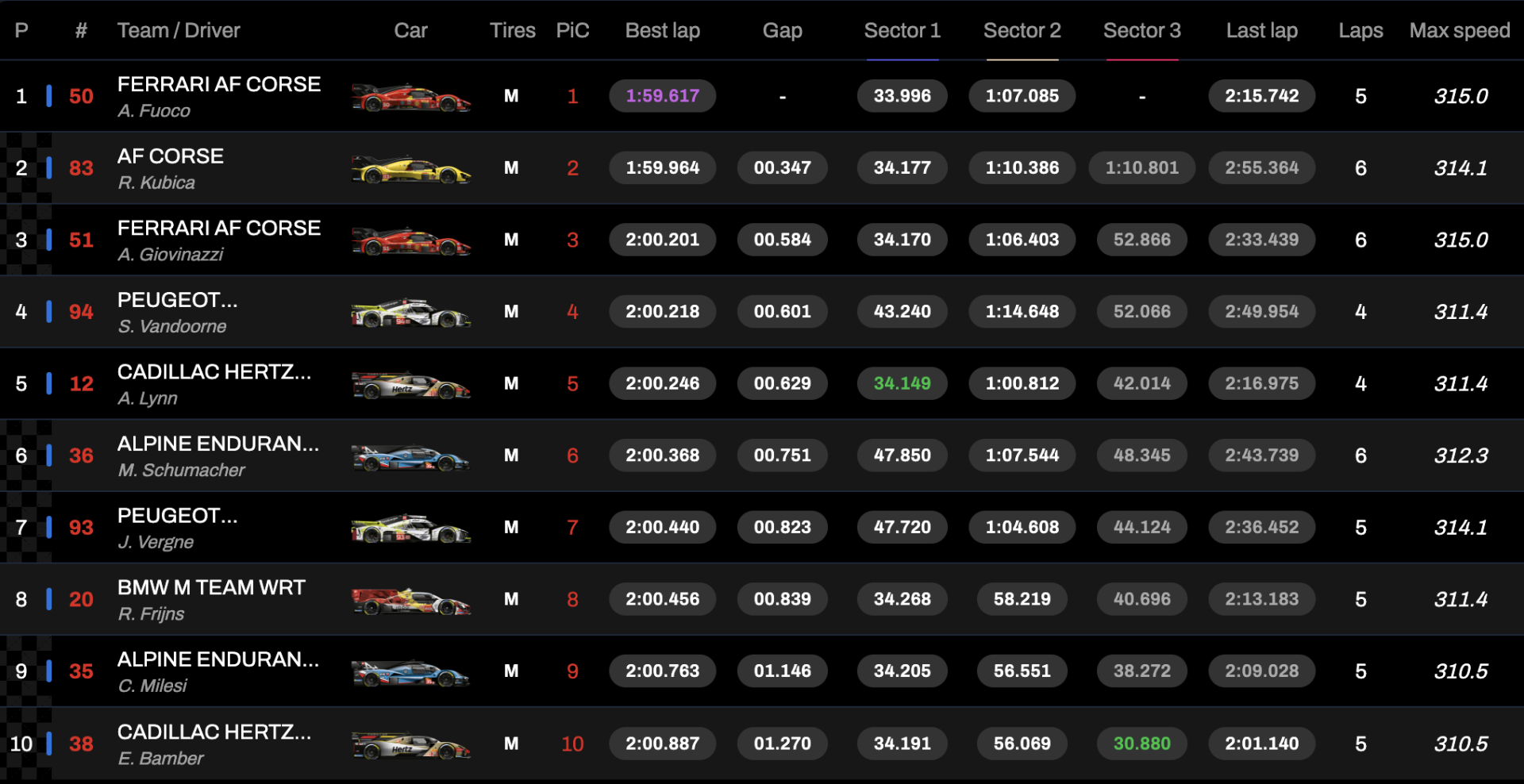Screen dimensions: 1524x784
Task: Click car number 83
Action: pyautogui.click(x=81, y=168)
